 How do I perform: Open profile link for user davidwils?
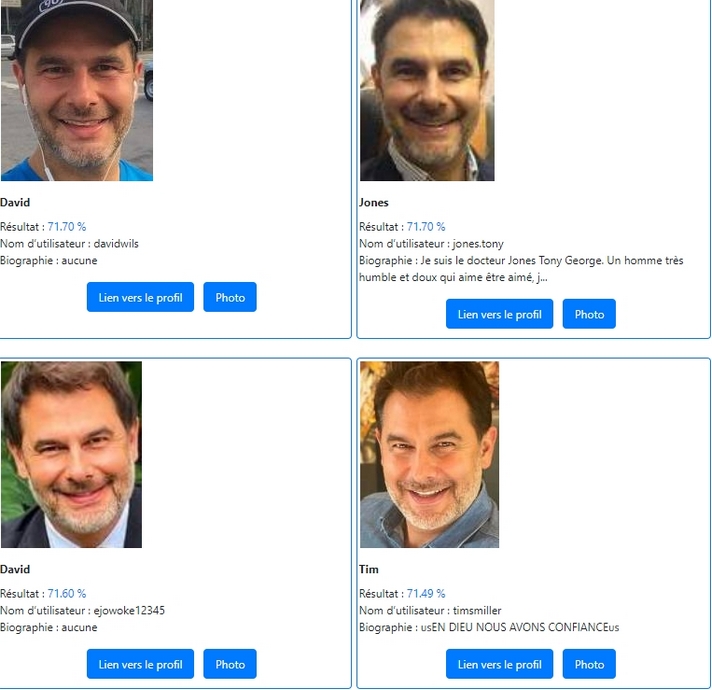[140, 297]
